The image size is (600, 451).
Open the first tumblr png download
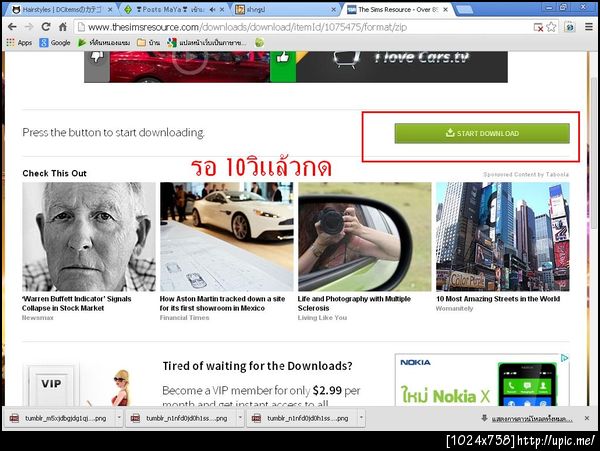(60, 418)
